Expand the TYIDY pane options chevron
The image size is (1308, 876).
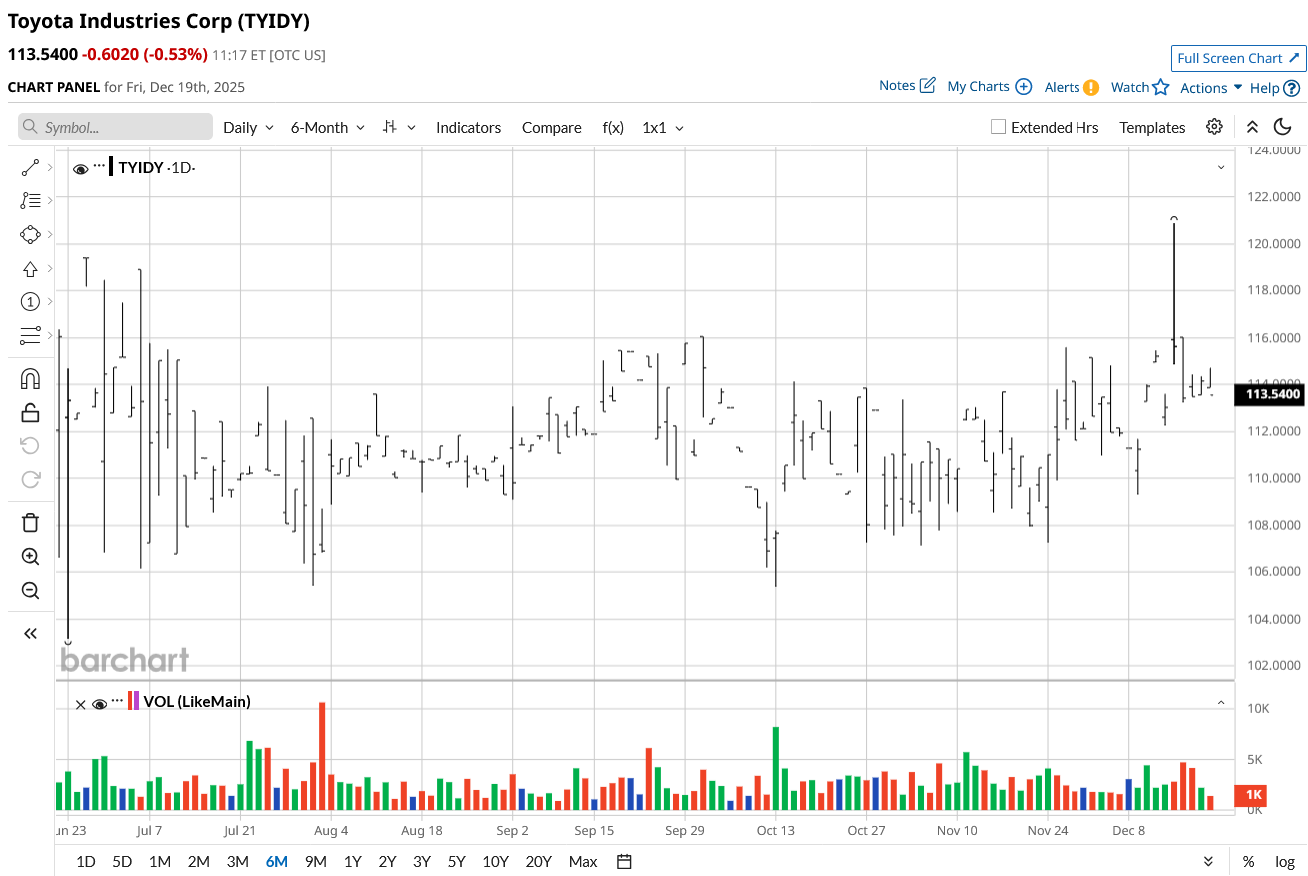point(1221,168)
